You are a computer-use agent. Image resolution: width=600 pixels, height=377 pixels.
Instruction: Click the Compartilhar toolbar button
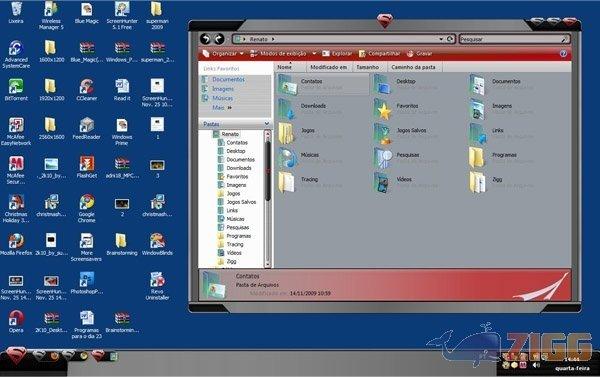379,54
